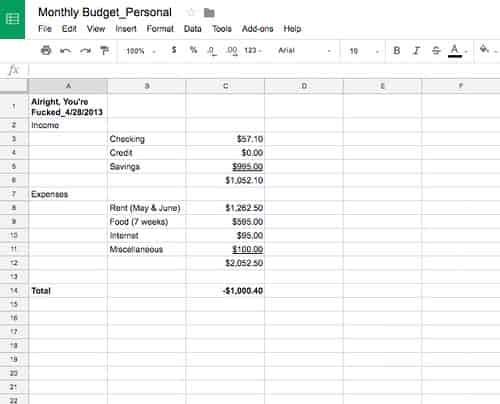Open the font size 10 dropdown
Viewport: 500px width, 404px height.
pyautogui.click(x=364, y=51)
